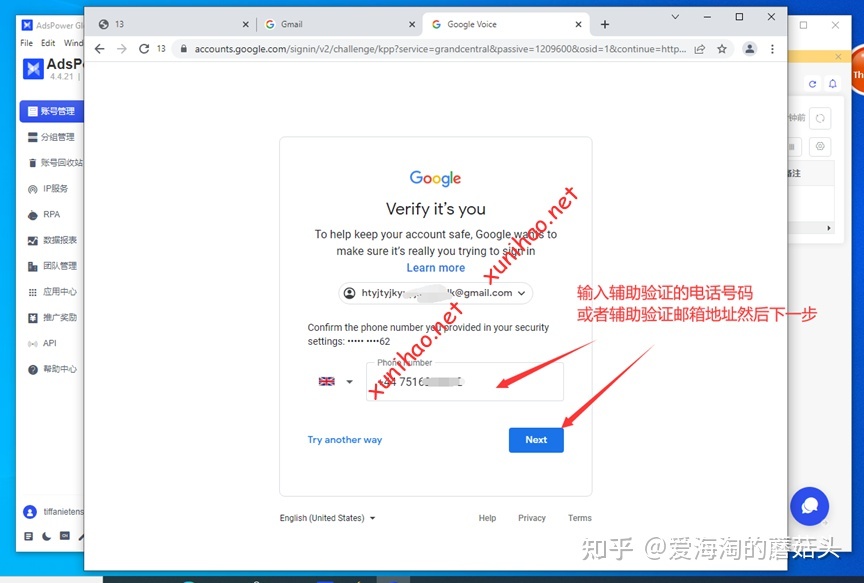This screenshot has height=583, width=864.
Task: Open the tab search chevron
Action: (x=675, y=17)
